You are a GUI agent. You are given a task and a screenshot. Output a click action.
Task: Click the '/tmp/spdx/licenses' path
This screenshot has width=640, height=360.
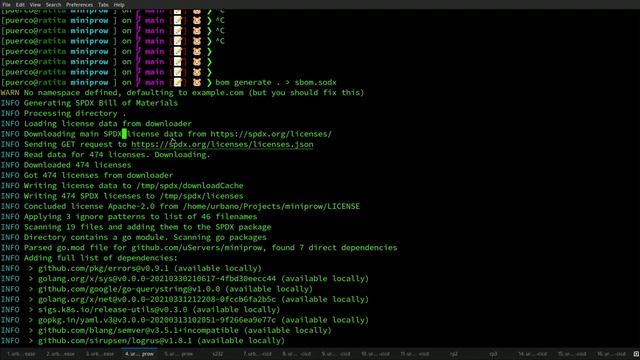201,196
